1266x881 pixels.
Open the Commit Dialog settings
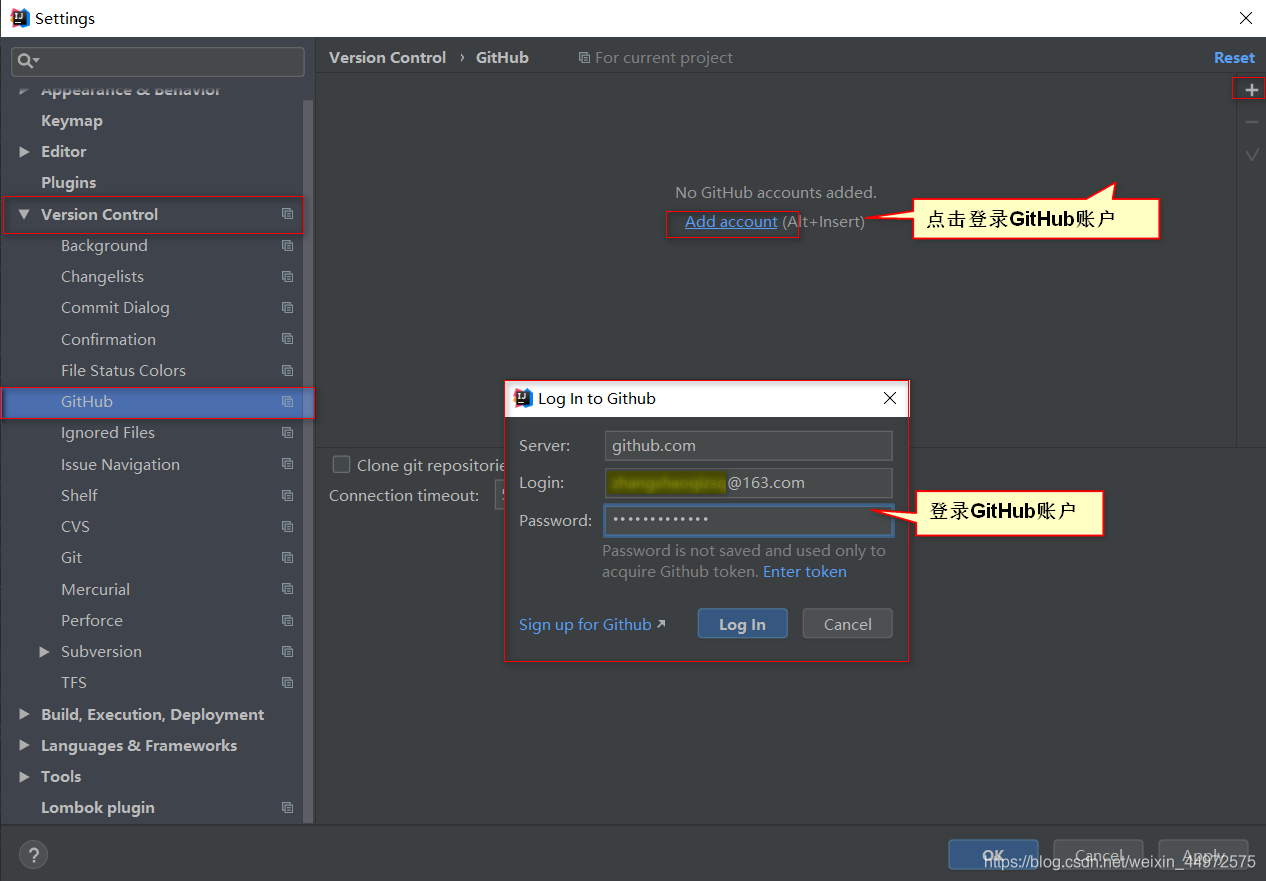point(115,307)
